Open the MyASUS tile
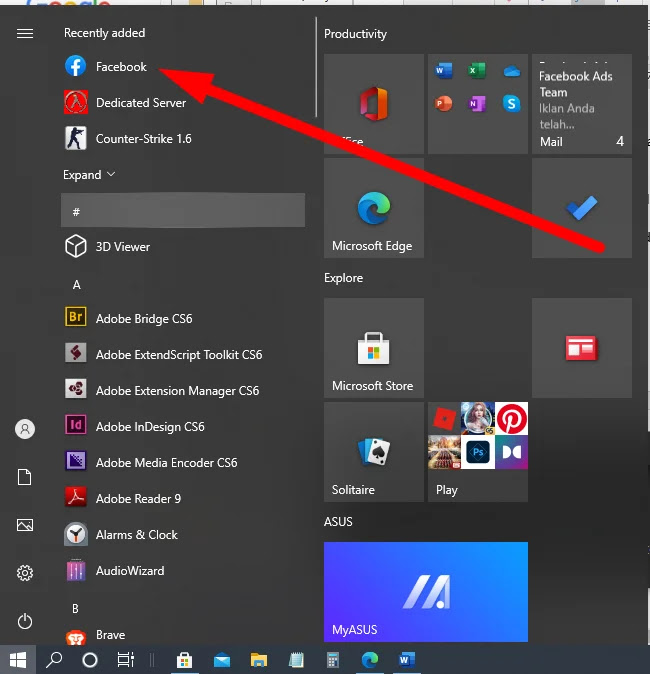The width and height of the screenshot is (650, 674). pyautogui.click(x=426, y=592)
